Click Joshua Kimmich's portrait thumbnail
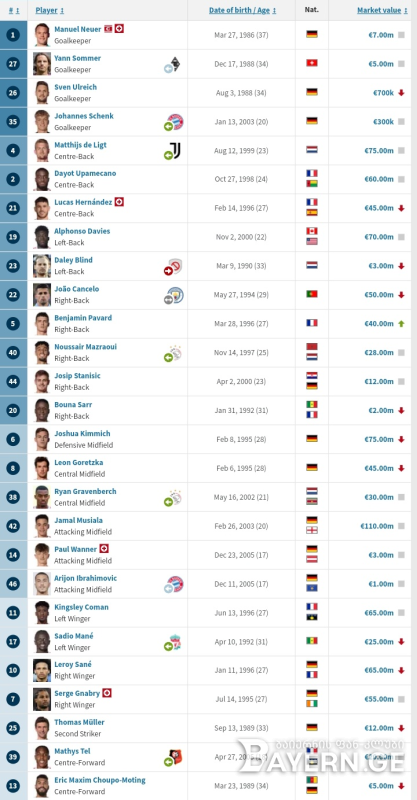This screenshot has height=800, width=417. point(42,439)
